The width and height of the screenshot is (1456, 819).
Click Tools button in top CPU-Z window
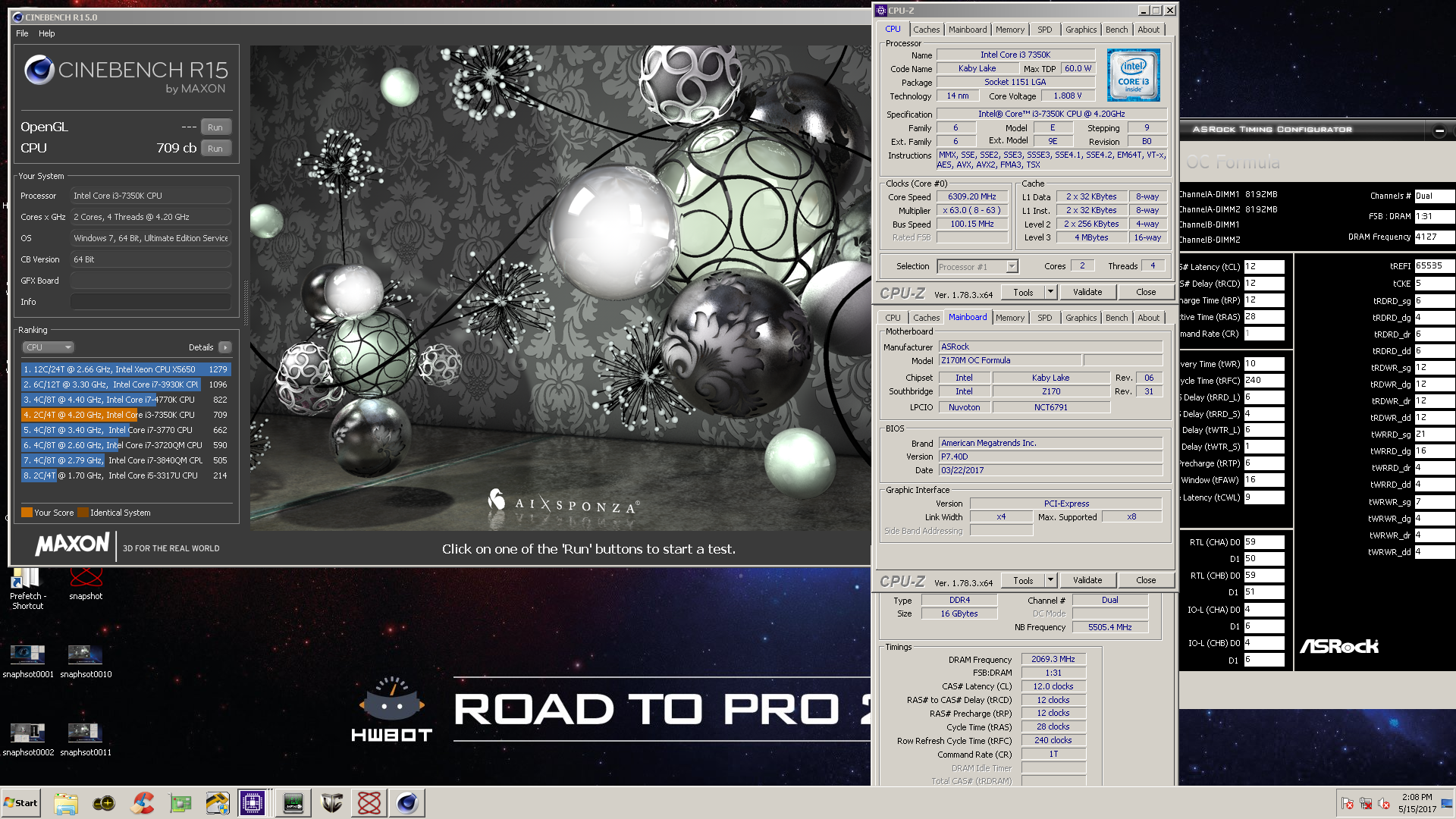click(1023, 292)
